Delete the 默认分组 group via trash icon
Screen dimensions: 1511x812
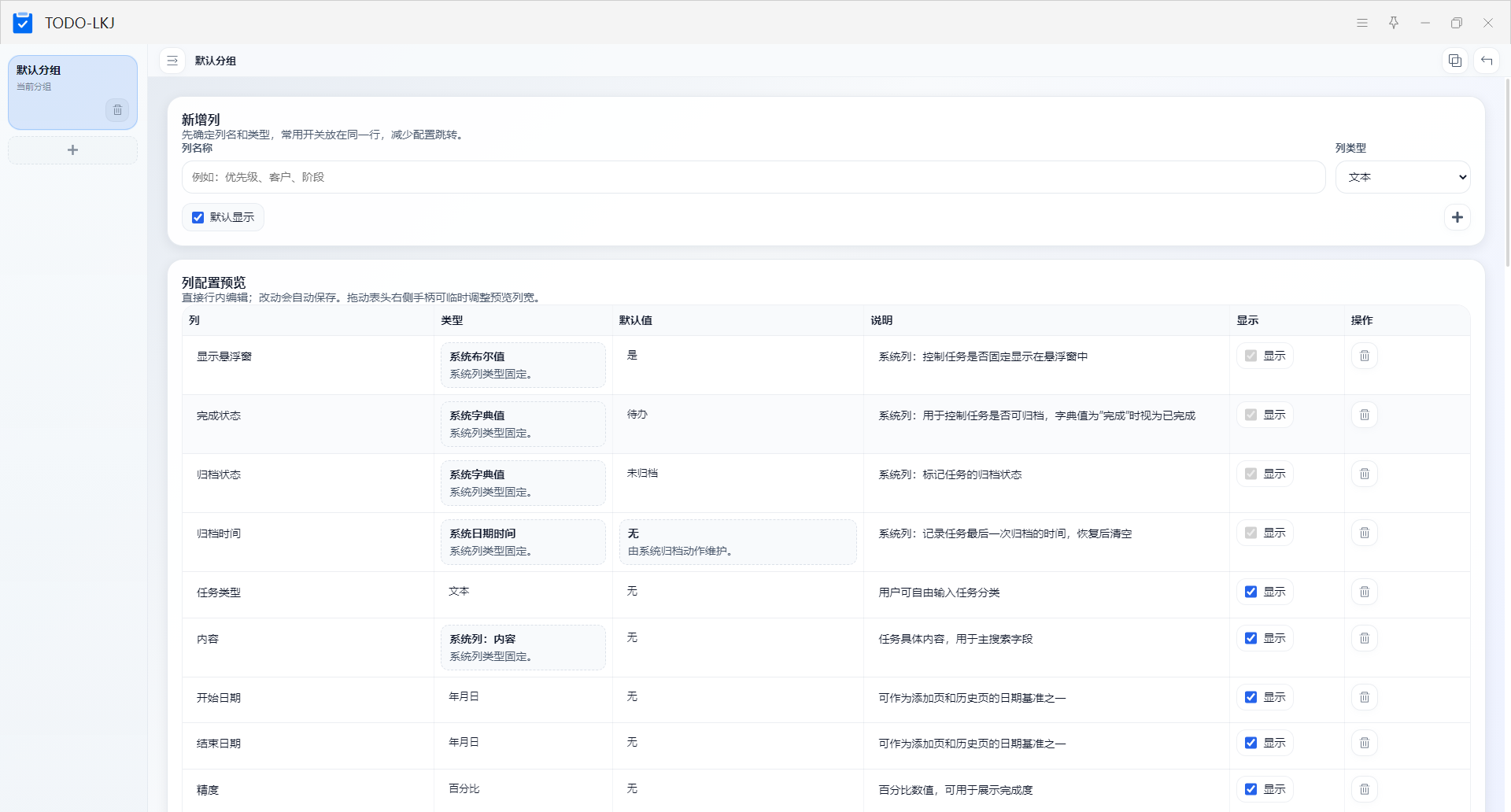[x=117, y=110]
